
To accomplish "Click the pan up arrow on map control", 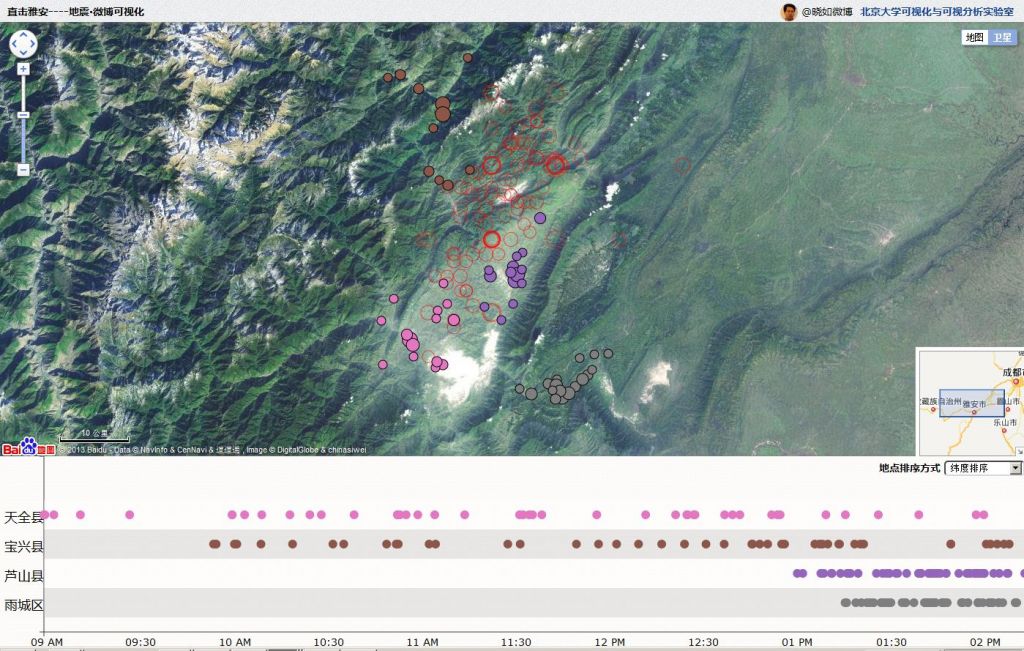I will 23,35.
